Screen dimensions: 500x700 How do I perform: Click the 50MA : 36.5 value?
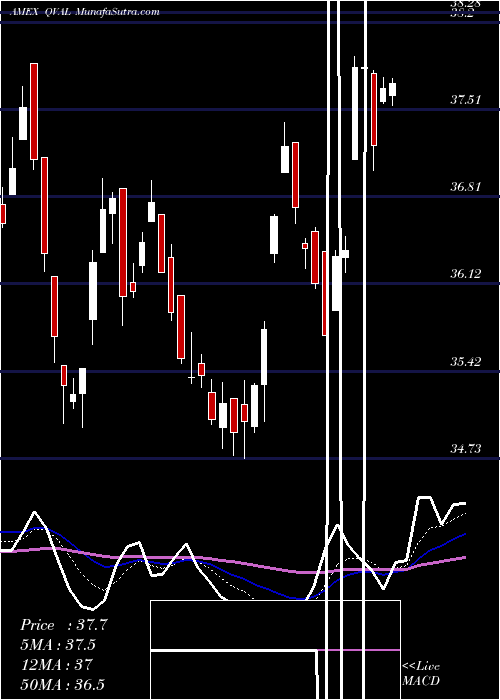point(62,684)
